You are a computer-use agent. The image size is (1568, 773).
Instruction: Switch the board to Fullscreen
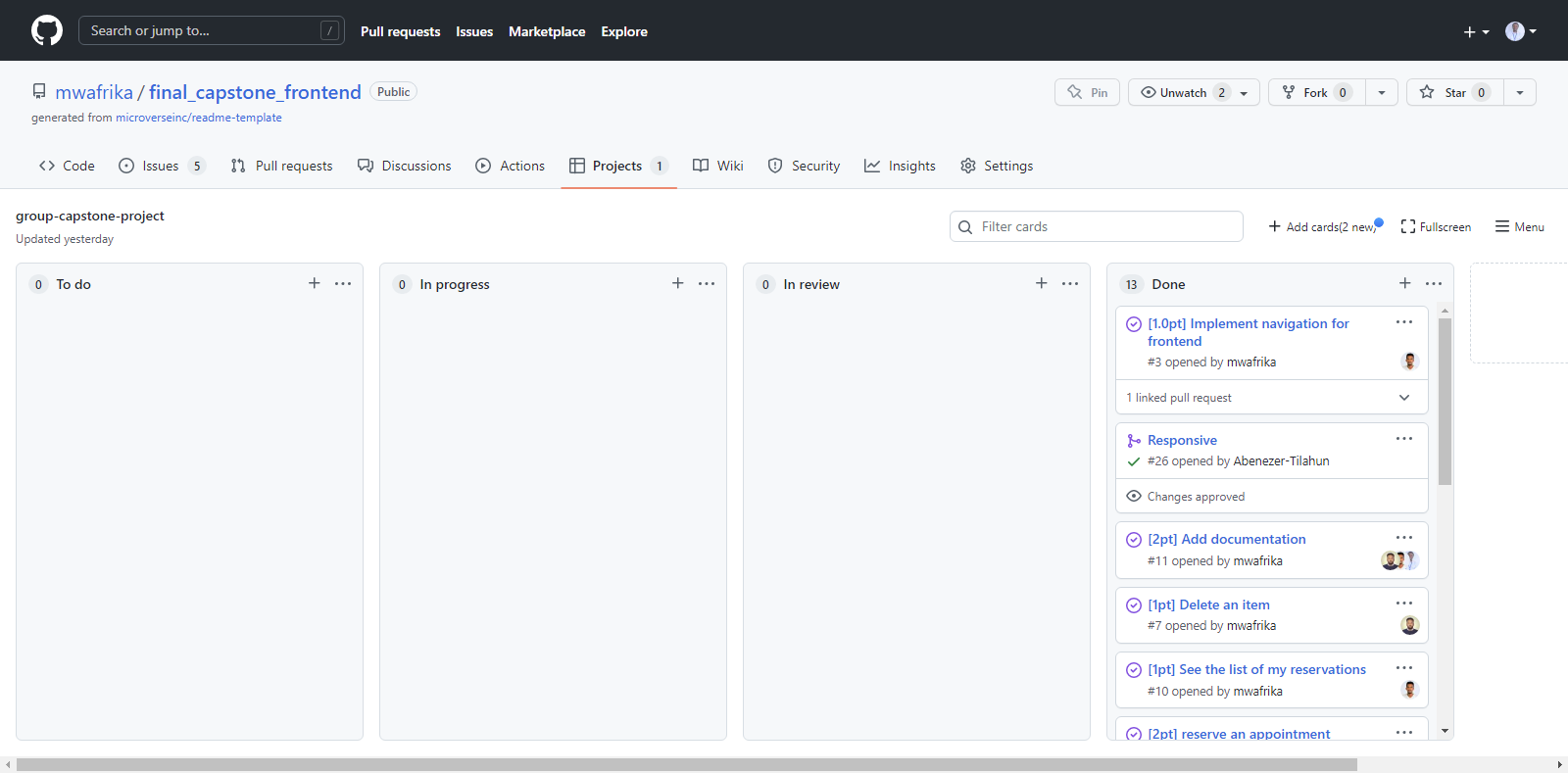tap(1436, 226)
